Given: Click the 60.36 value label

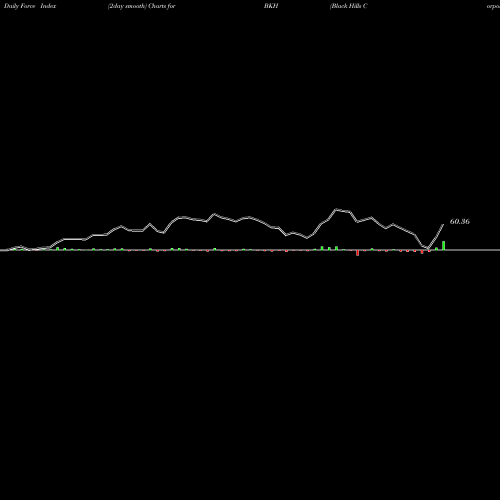Looking at the screenshot, I should click(x=460, y=222).
